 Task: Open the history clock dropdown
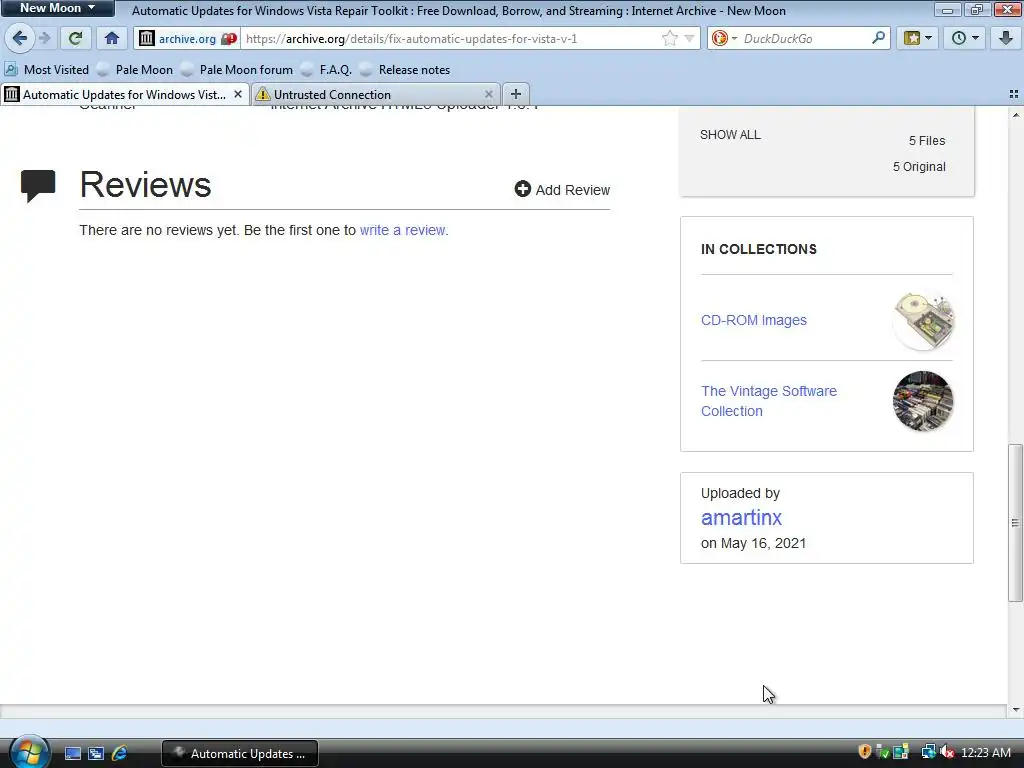point(965,39)
